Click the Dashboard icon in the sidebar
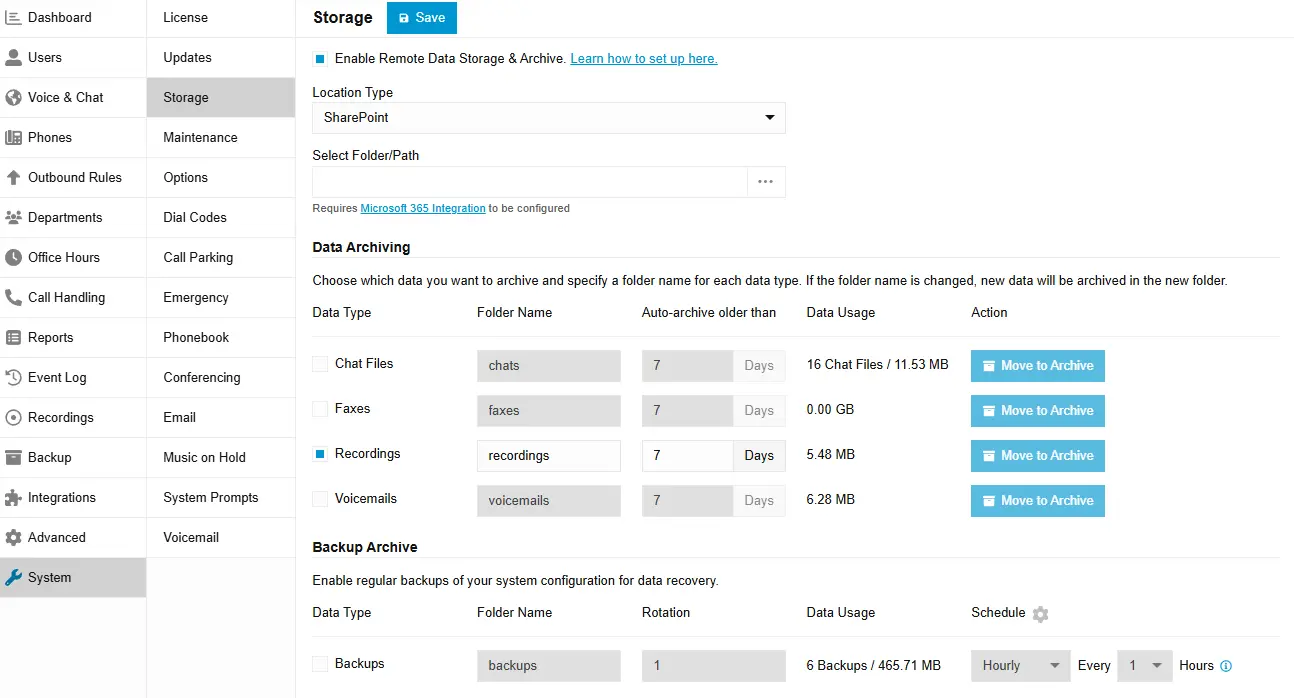Viewport: 1294px width, 698px height. [13, 17]
